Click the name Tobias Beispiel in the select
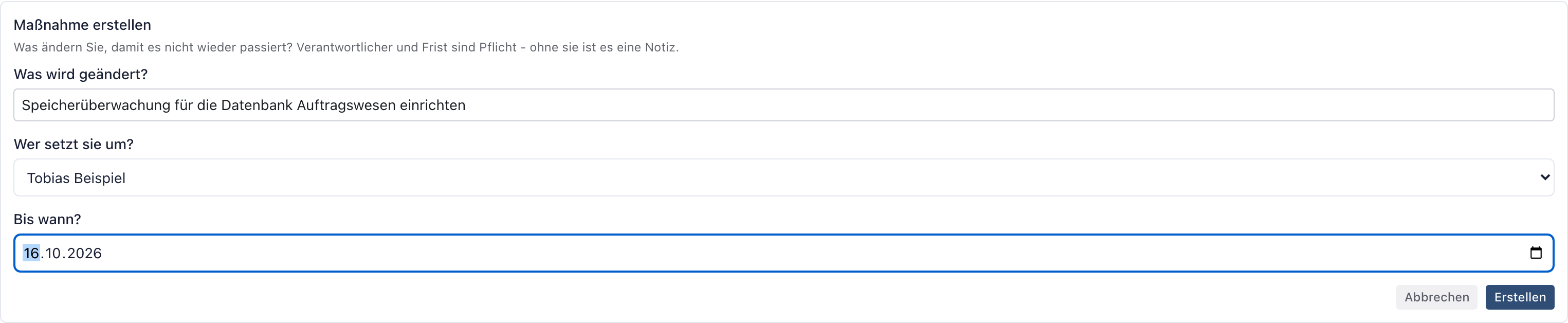 click(76, 178)
